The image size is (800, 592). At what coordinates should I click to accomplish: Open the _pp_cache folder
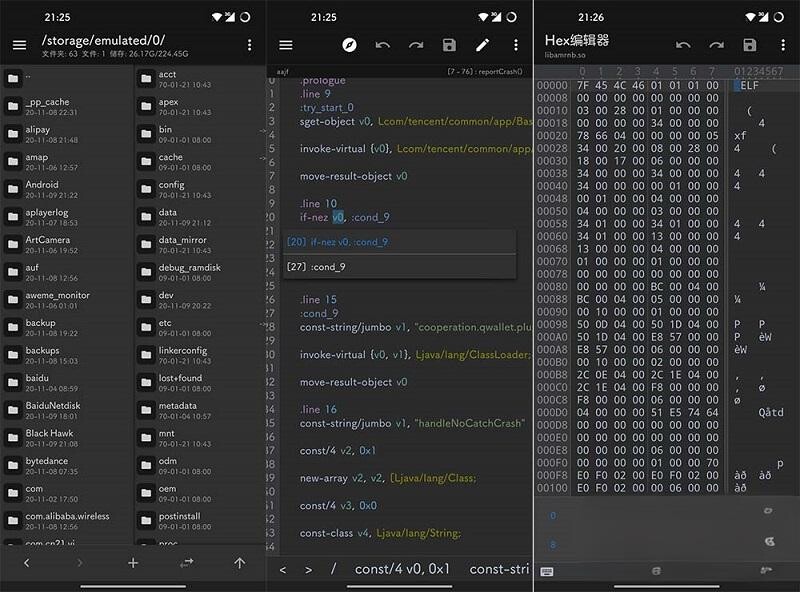[x=66, y=106]
